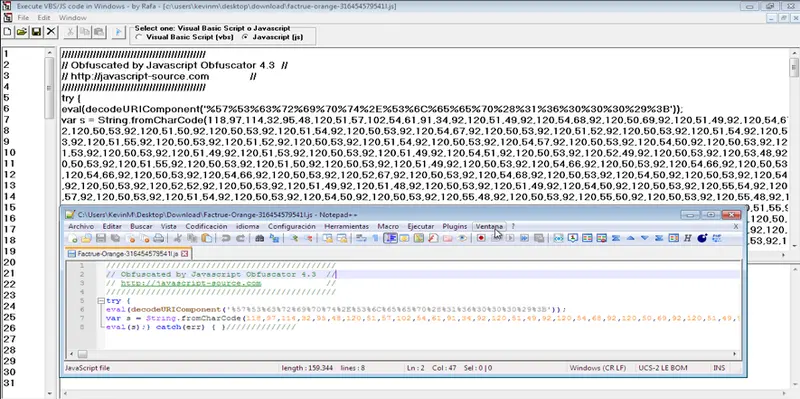Screen dimensions: 800x399
Task: Select the Javascript (js) radio option
Action: (x=272, y=37)
